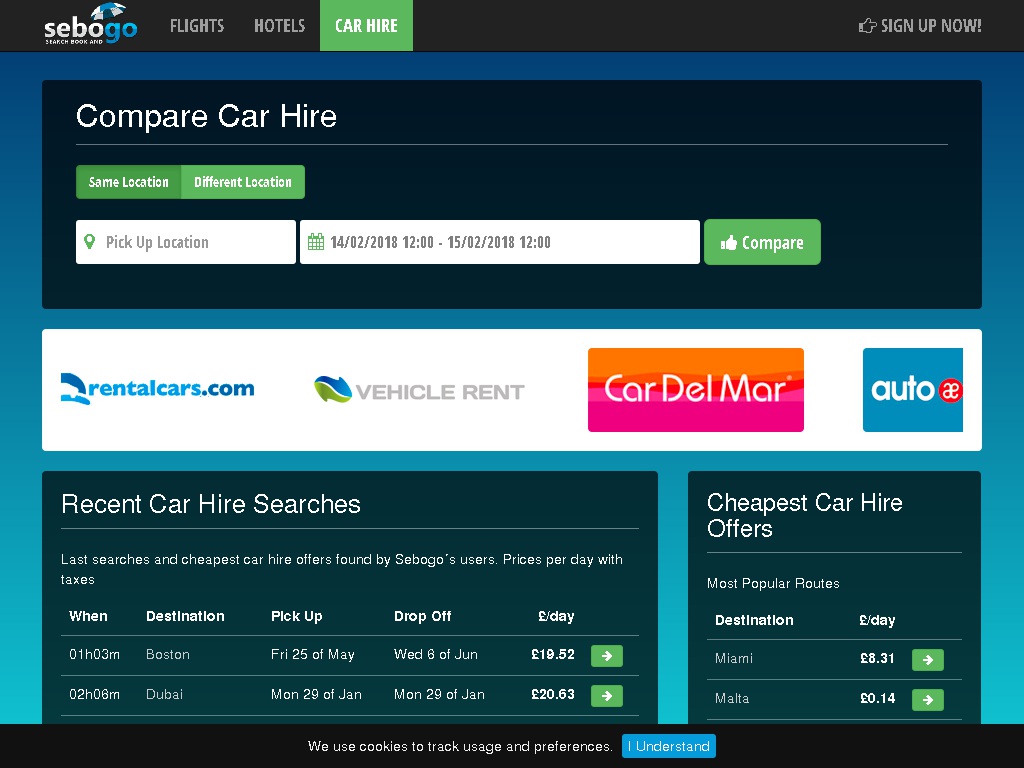Open the CarDelMar logo

tap(695, 390)
